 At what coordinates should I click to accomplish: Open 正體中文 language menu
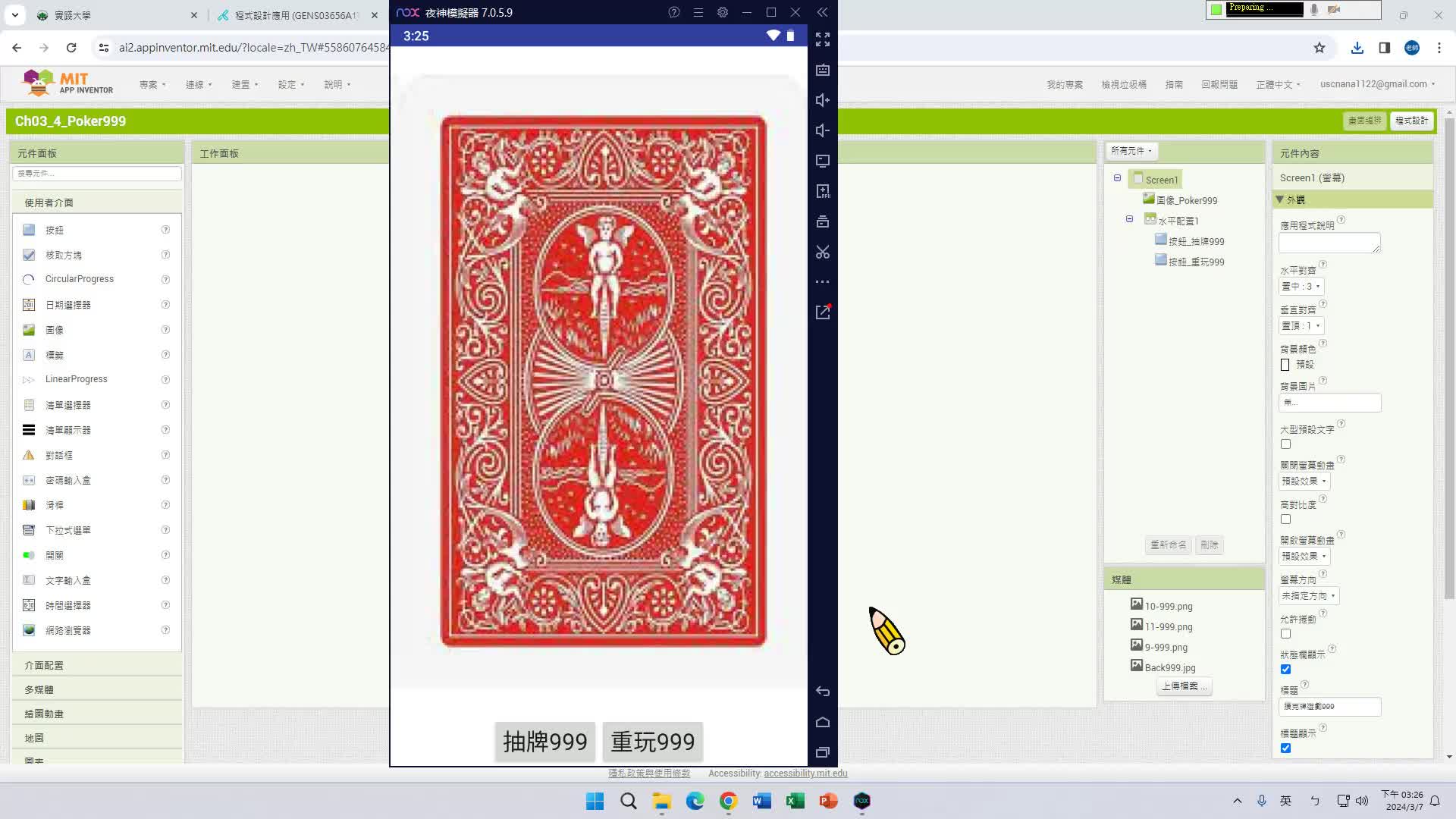click(1278, 84)
